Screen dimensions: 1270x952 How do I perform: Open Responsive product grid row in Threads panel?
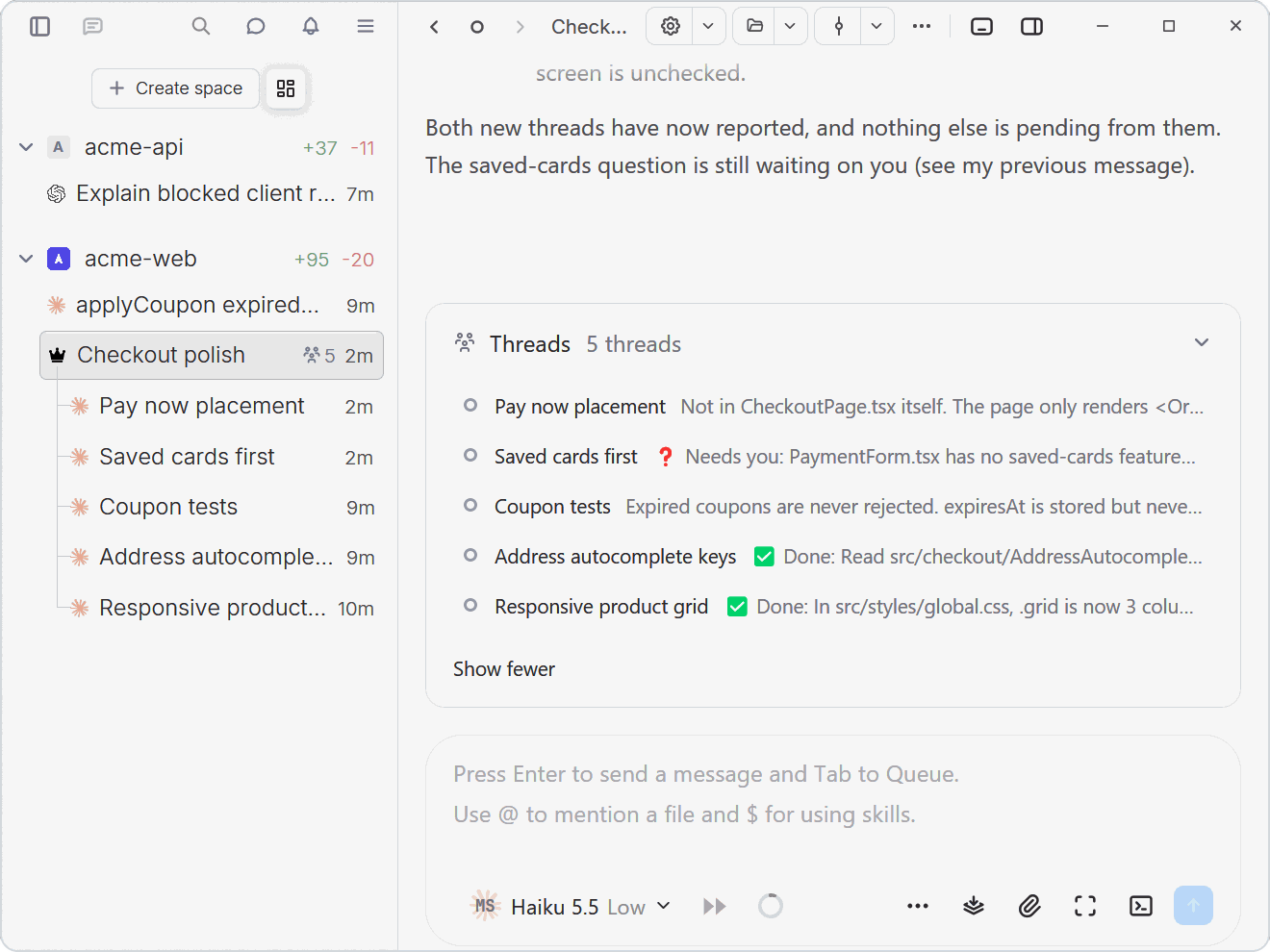(833, 607)
